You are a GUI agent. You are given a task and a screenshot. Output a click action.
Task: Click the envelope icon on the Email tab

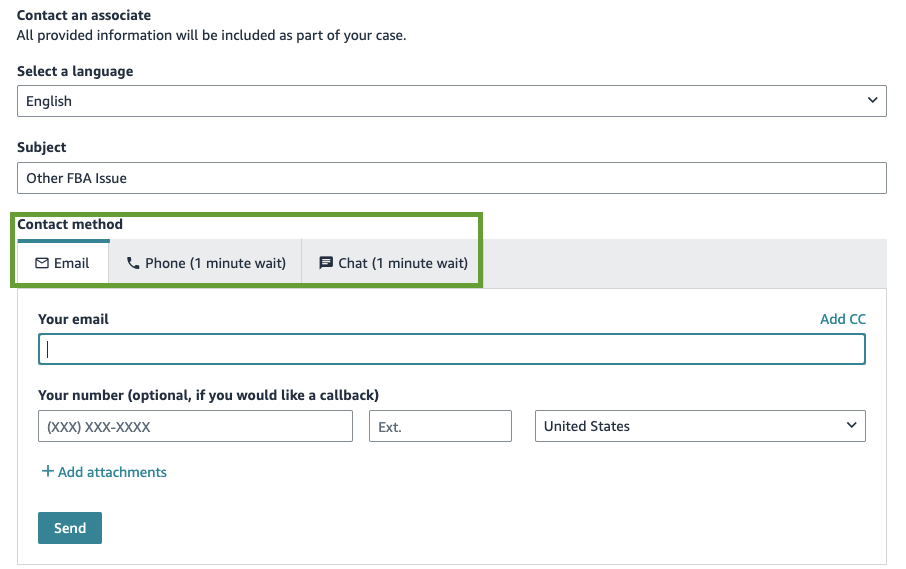[42, 263]
